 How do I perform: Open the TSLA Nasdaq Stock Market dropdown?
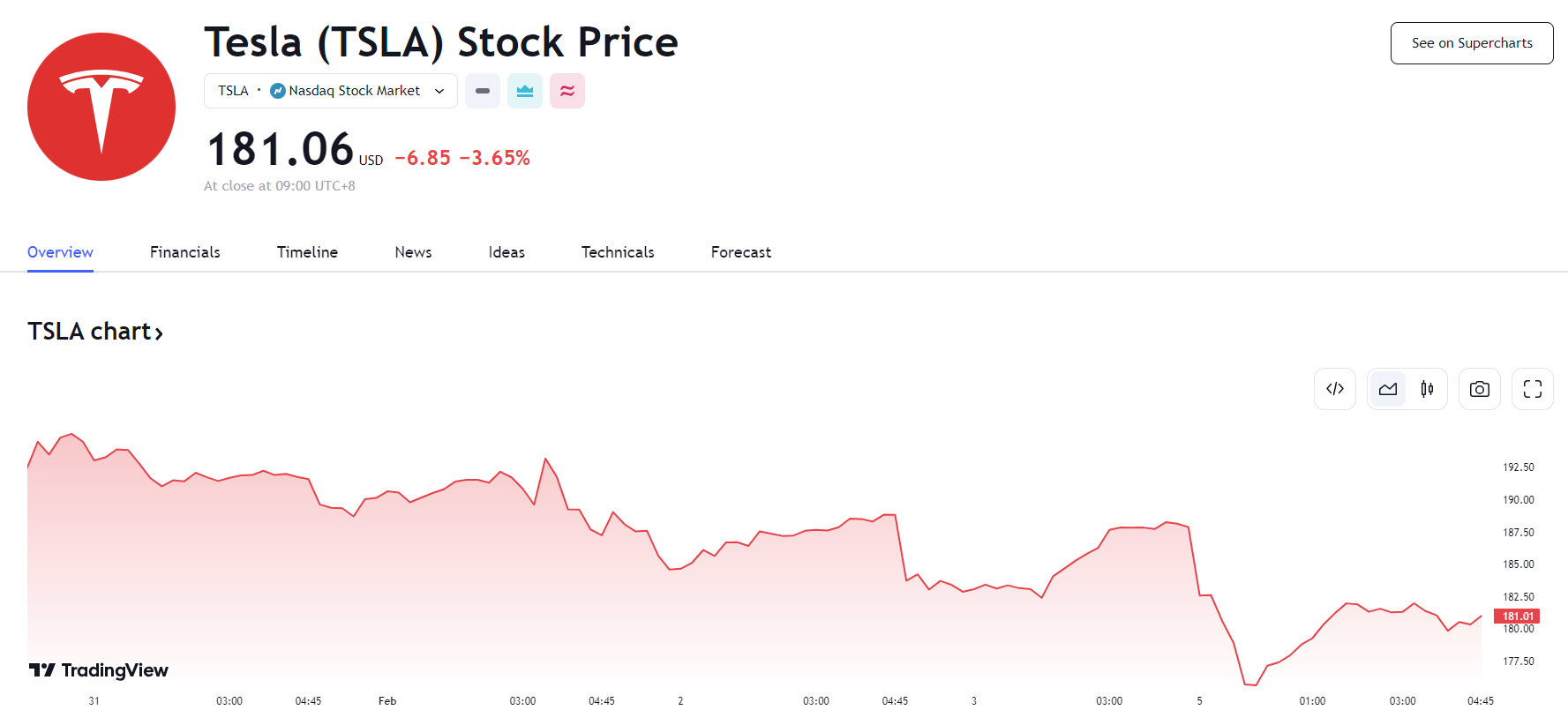(x=331, y=91)
